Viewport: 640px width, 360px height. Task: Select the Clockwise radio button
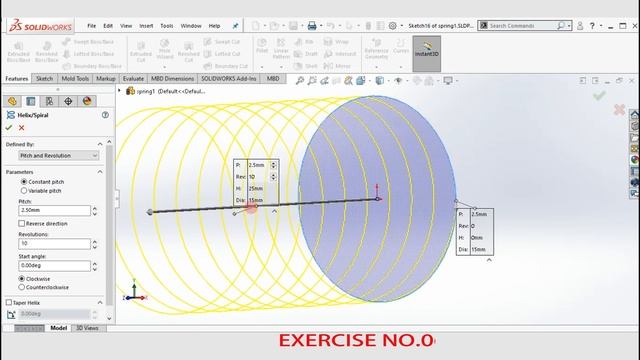tap(22, 279)
